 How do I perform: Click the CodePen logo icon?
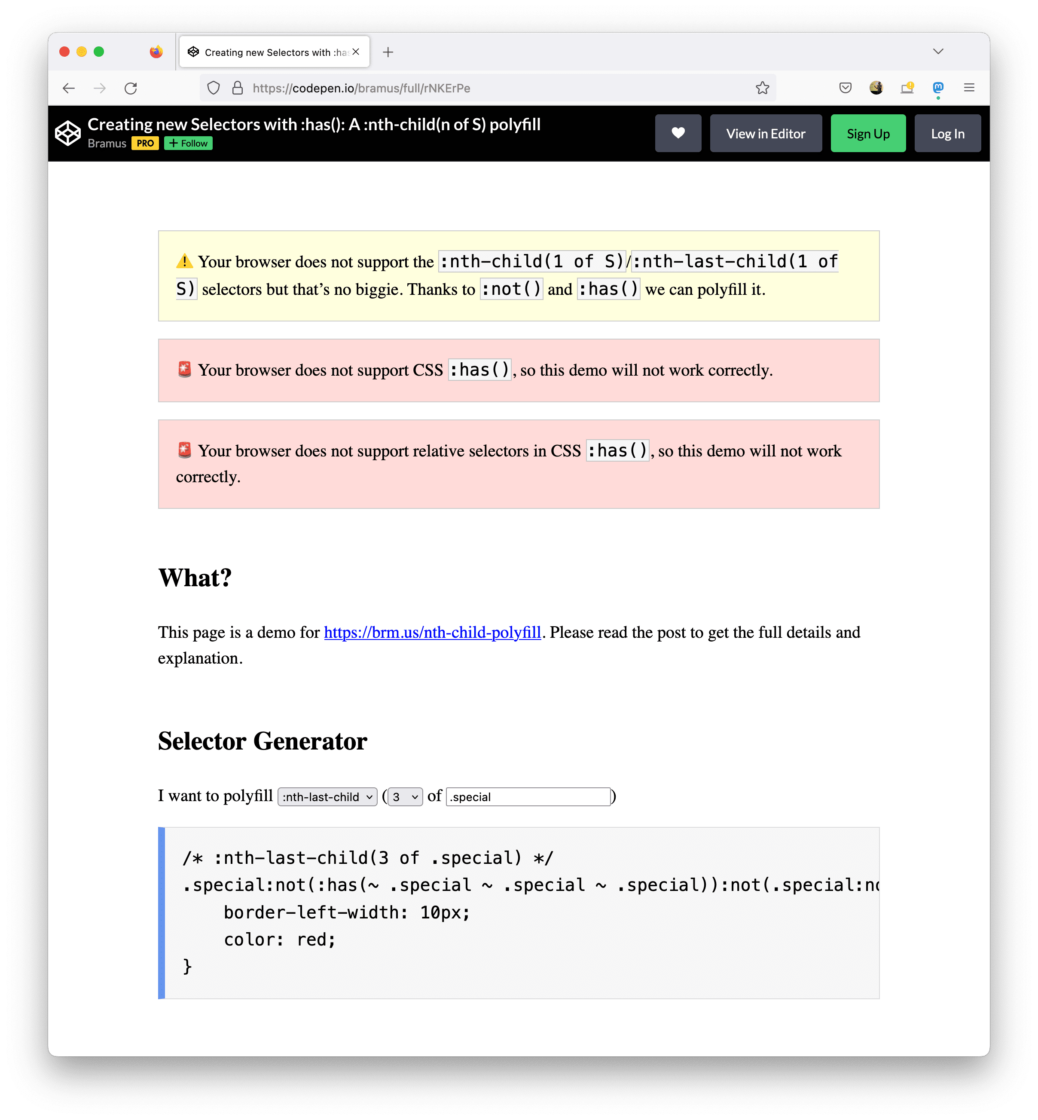pos(67,133)
